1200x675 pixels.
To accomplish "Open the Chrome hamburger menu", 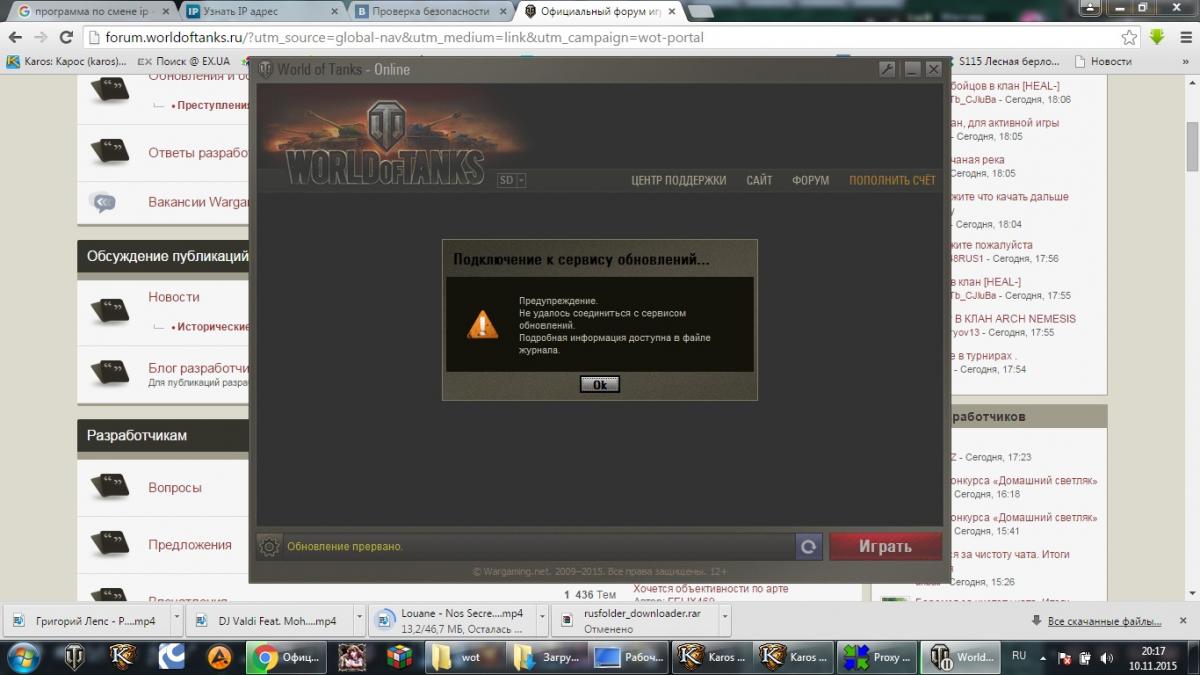I will (x=1184, y=37).
